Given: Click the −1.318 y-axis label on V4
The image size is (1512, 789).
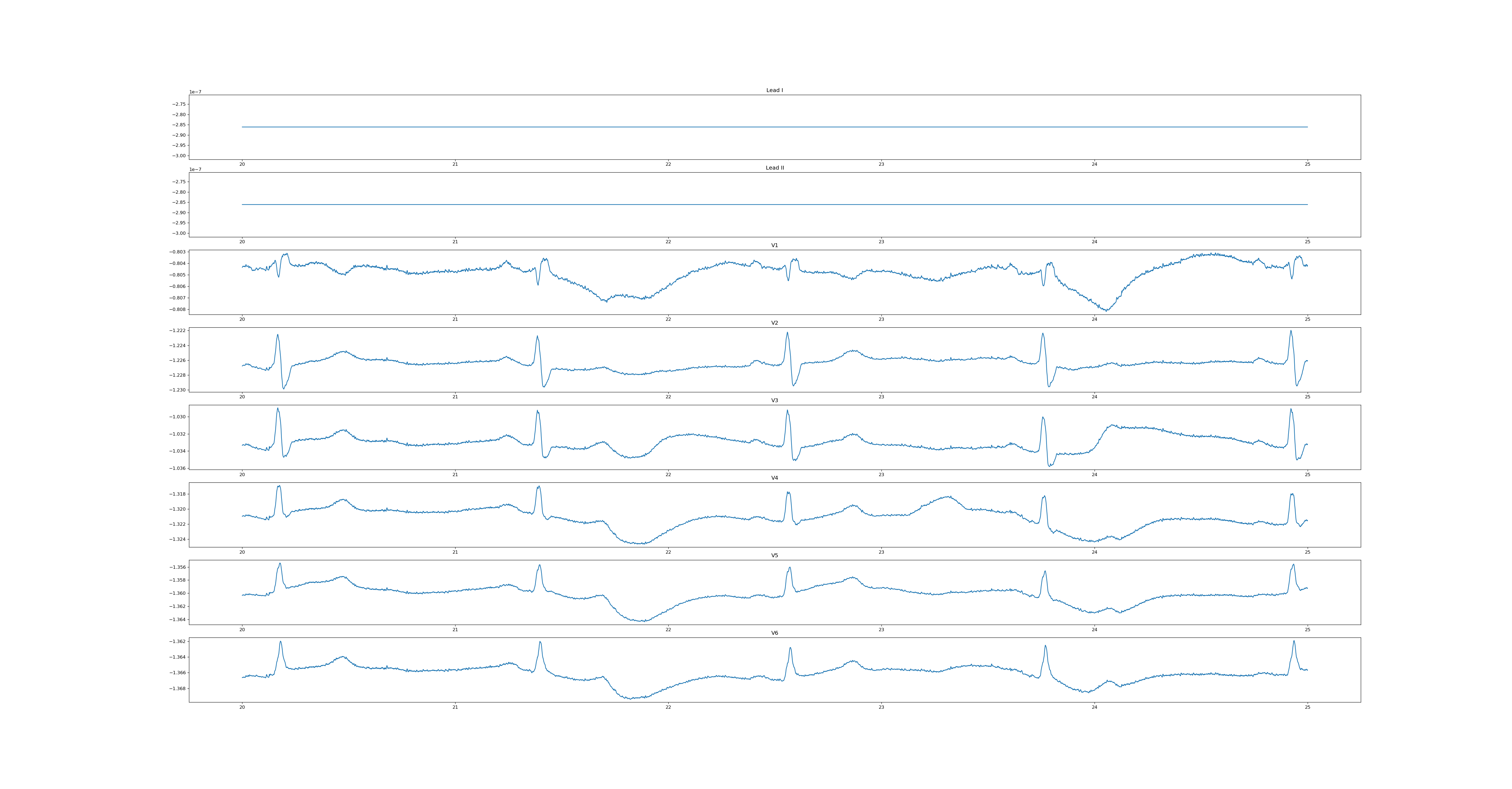Looking at the screenshot, I should [177, 494].
